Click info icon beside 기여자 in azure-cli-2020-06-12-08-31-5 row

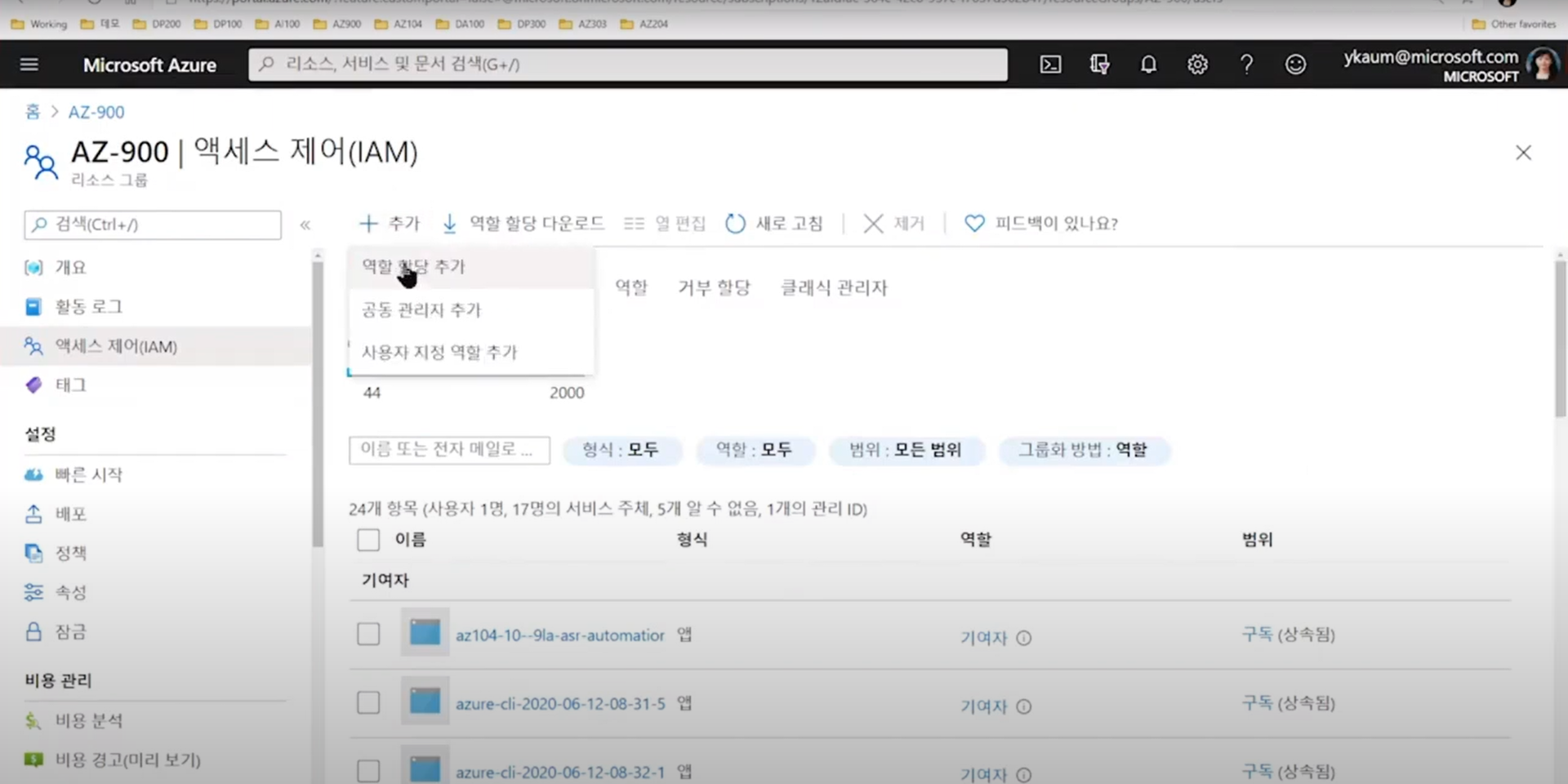1024,706
